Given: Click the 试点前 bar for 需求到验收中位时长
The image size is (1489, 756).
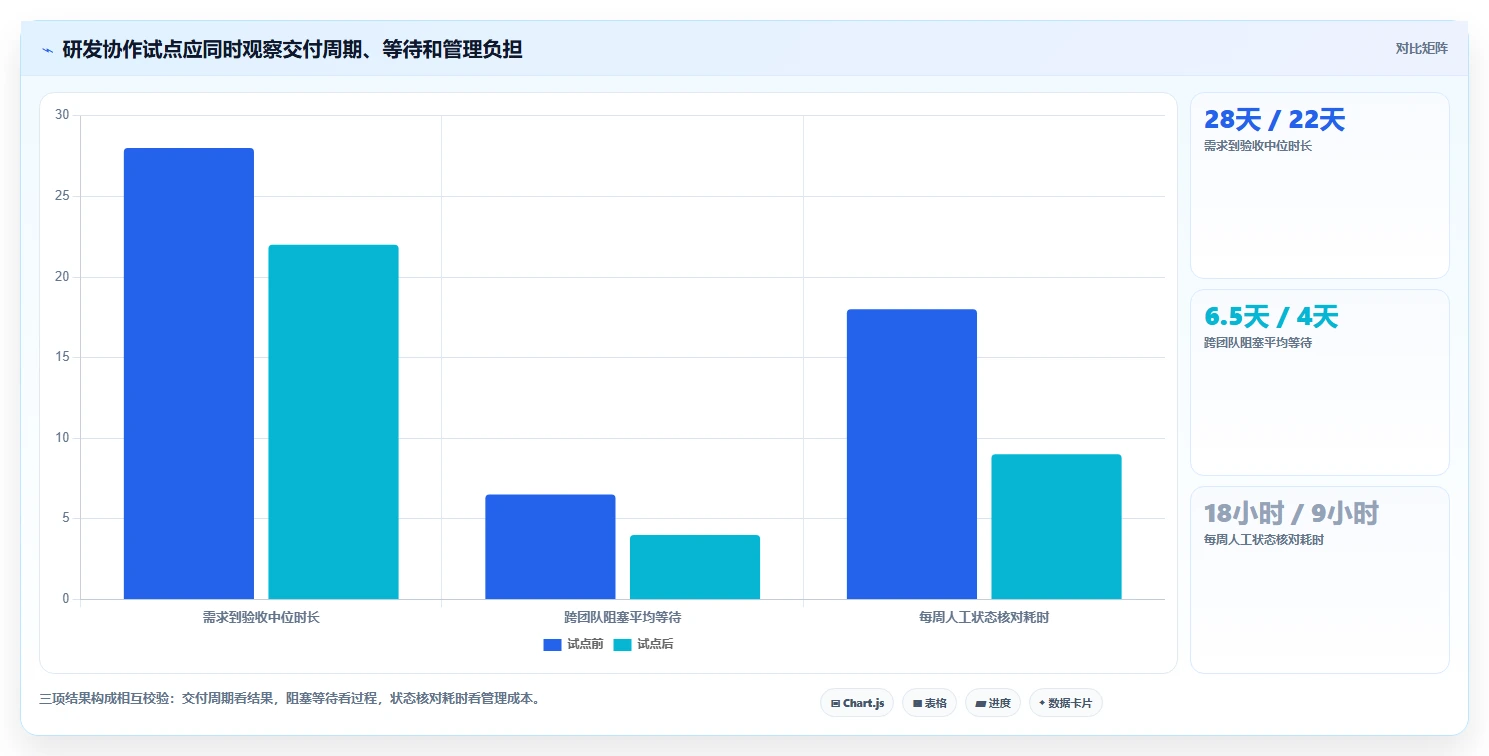Looking at the screenshot, I should [189, 374].
